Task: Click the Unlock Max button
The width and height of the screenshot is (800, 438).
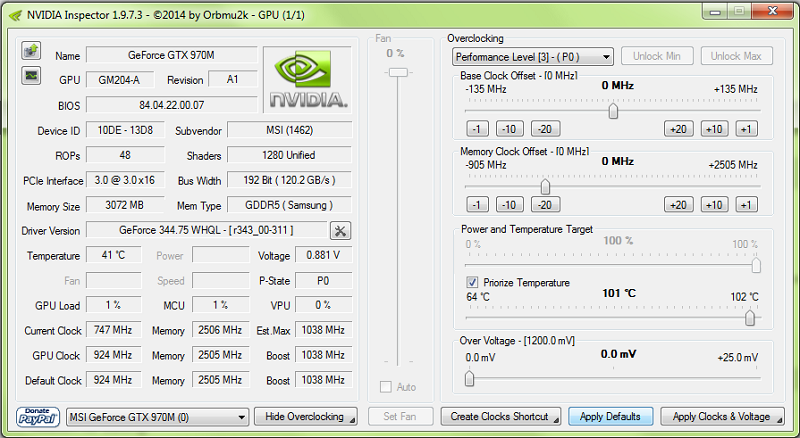Action: coord(736,56)
